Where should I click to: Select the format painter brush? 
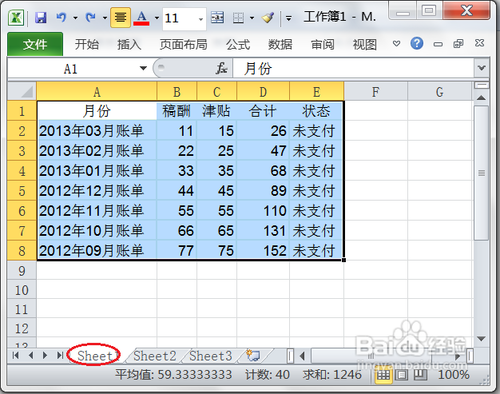click(x=268, y=17)
